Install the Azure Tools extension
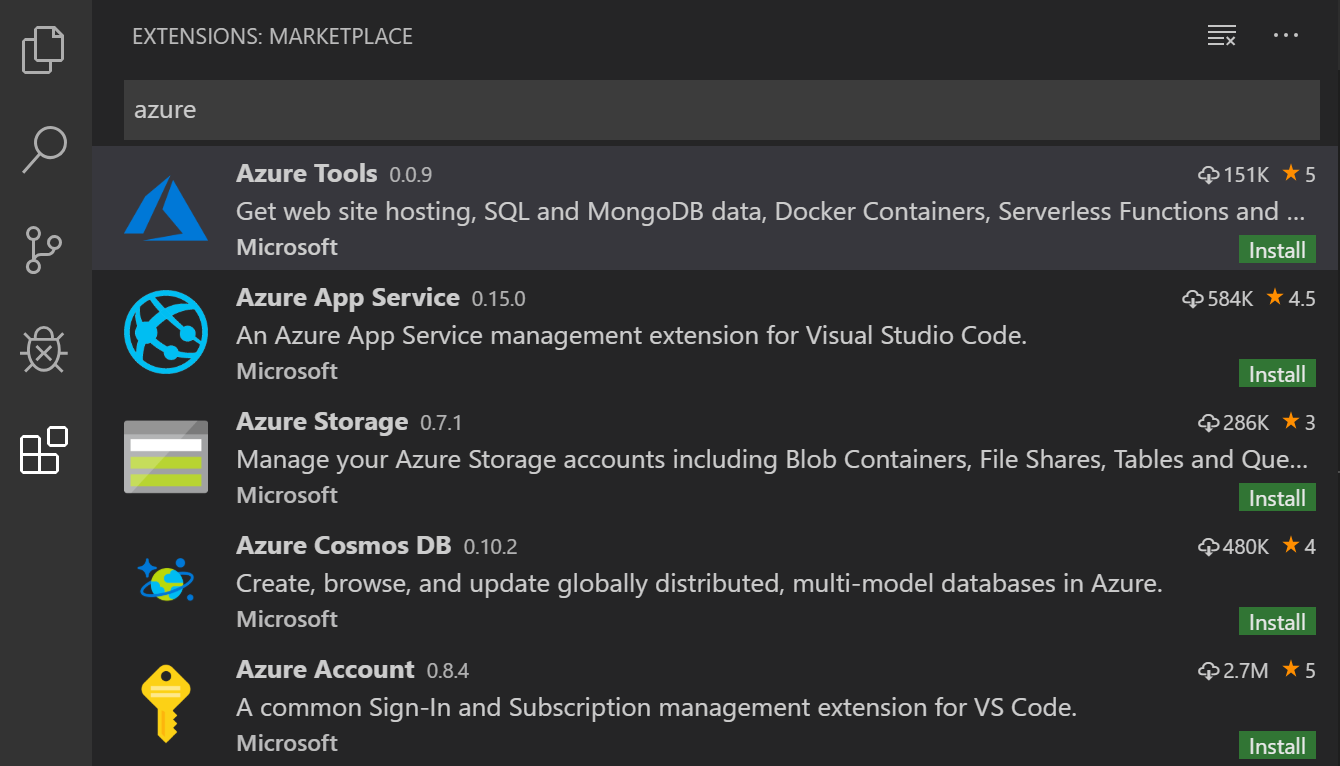The image size is (1340, 766). [1277, 250]
